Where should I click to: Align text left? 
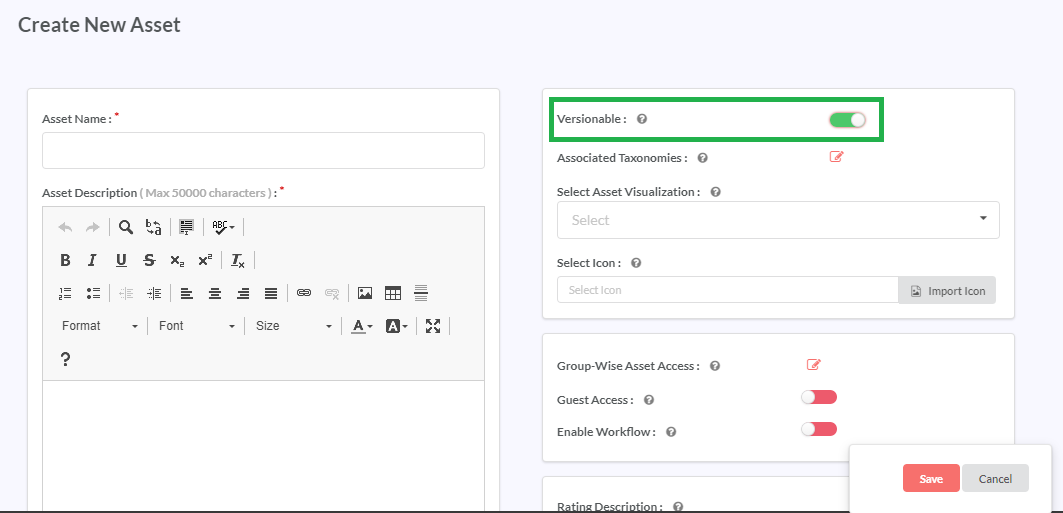186,293
